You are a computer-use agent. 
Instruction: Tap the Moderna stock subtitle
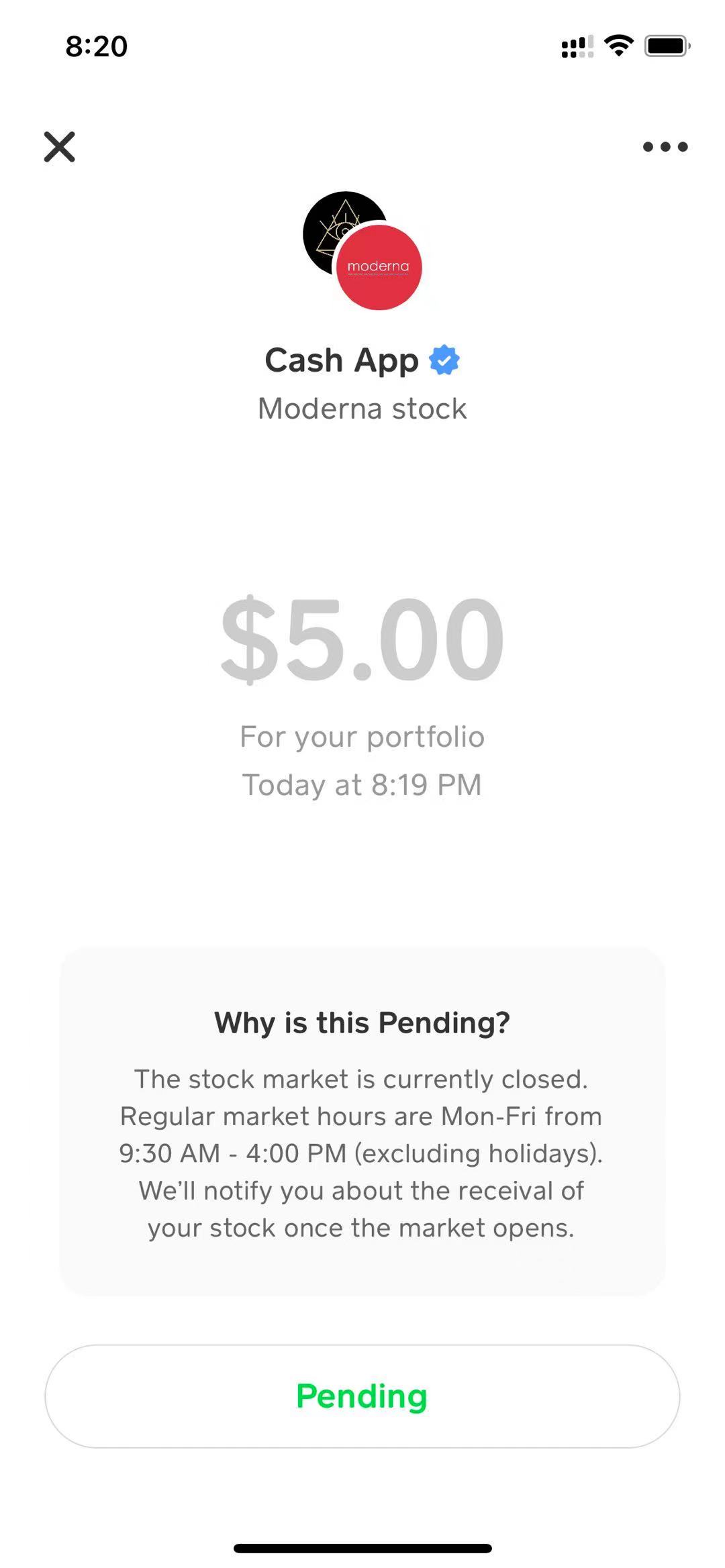pos(362,409)
